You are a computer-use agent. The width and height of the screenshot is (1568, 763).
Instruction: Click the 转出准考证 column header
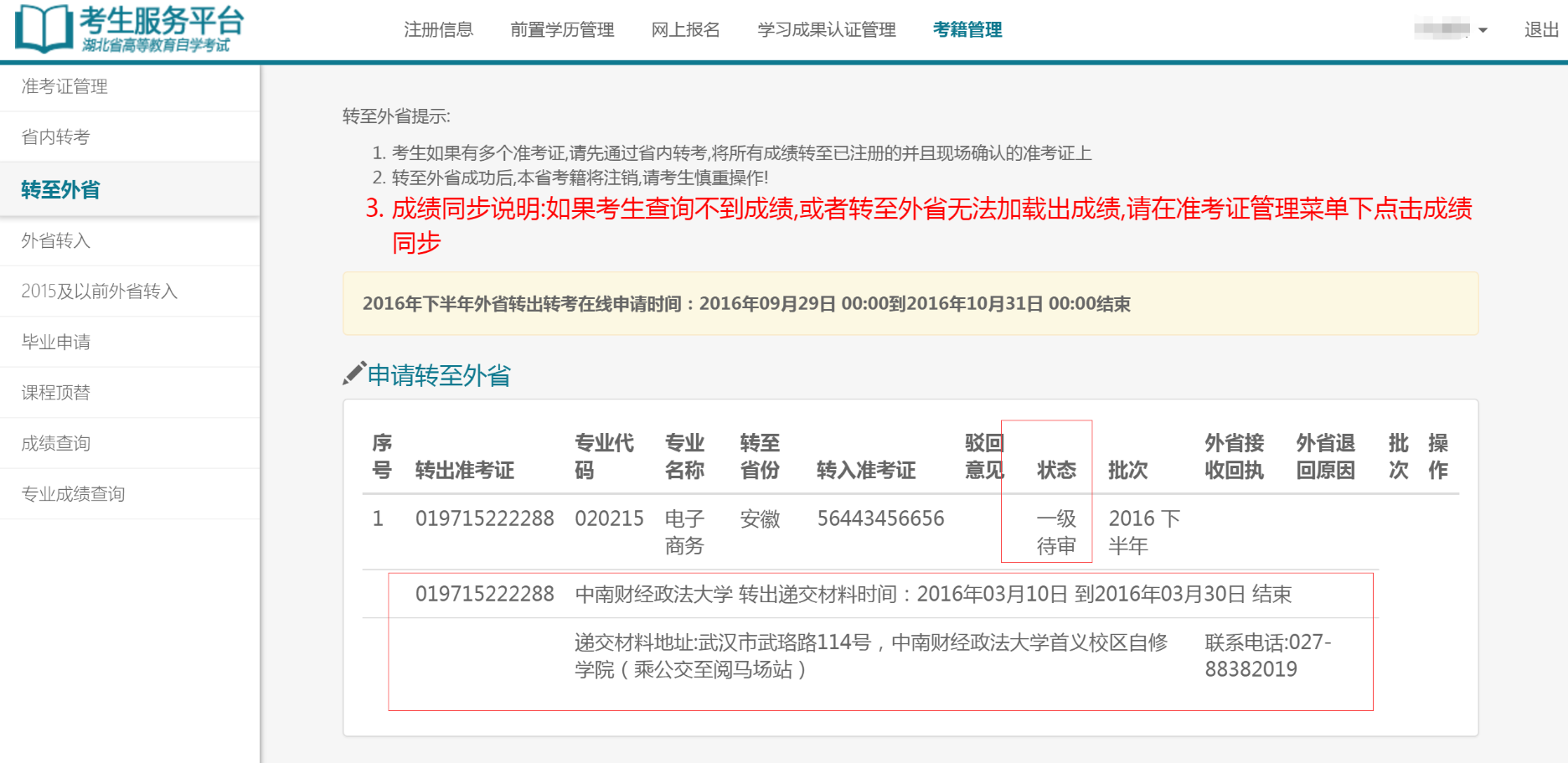465,470
